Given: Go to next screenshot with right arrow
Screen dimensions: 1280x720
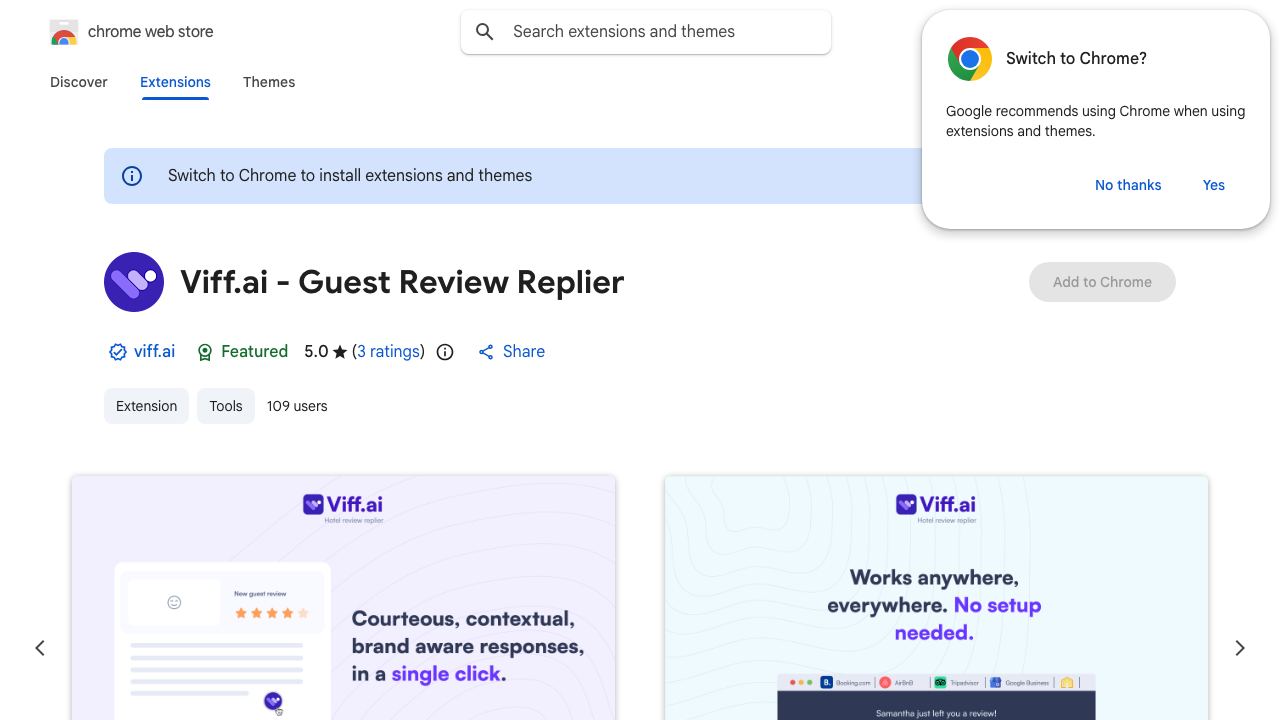Looking at the screenshot, I should (1240, 648).
